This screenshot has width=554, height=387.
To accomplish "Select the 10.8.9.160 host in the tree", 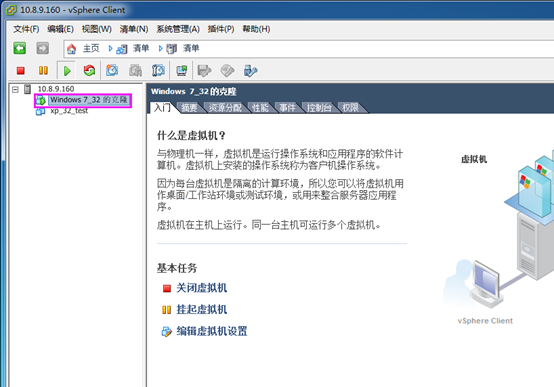I will [x=56, y=89].
